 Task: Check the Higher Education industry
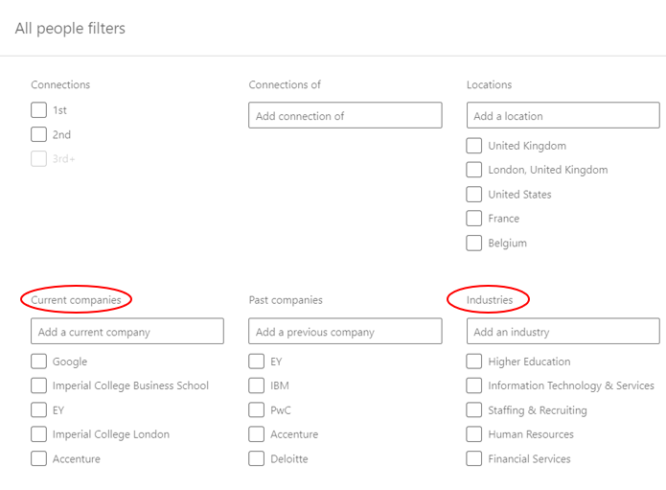click(474, 361)
